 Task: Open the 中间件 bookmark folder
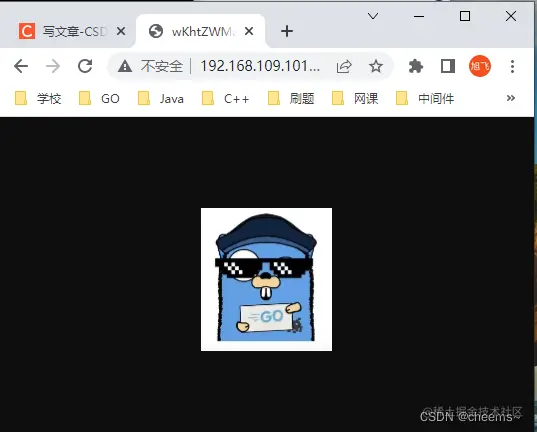pyautogui.click(x=425, y=98)
